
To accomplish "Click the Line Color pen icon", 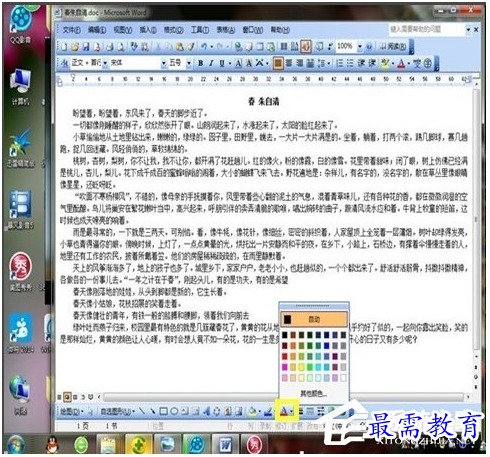I will click(x=268, y=412).
